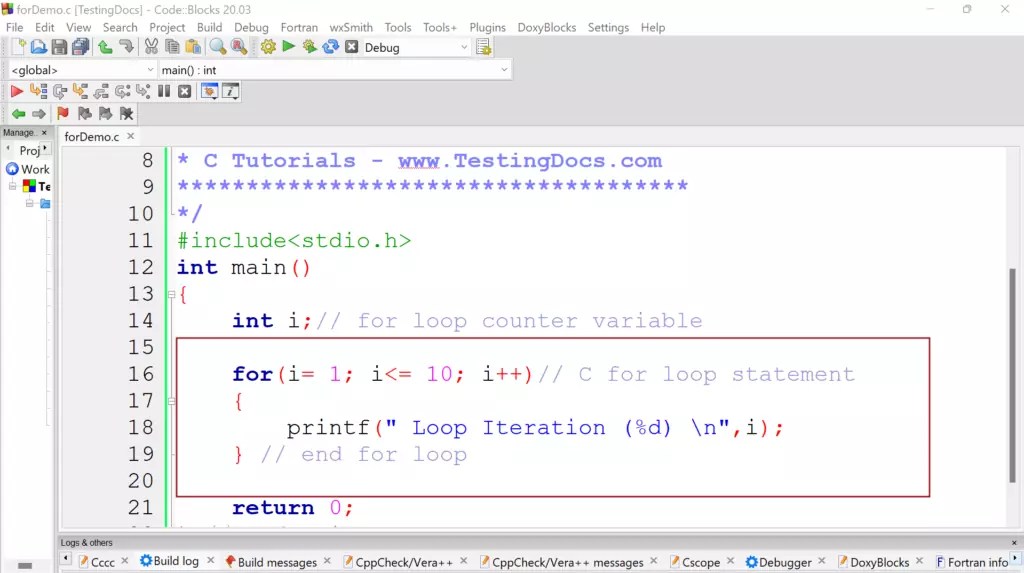
Task: Select the Projects tab in Management
Action: (x=29, y=150)
